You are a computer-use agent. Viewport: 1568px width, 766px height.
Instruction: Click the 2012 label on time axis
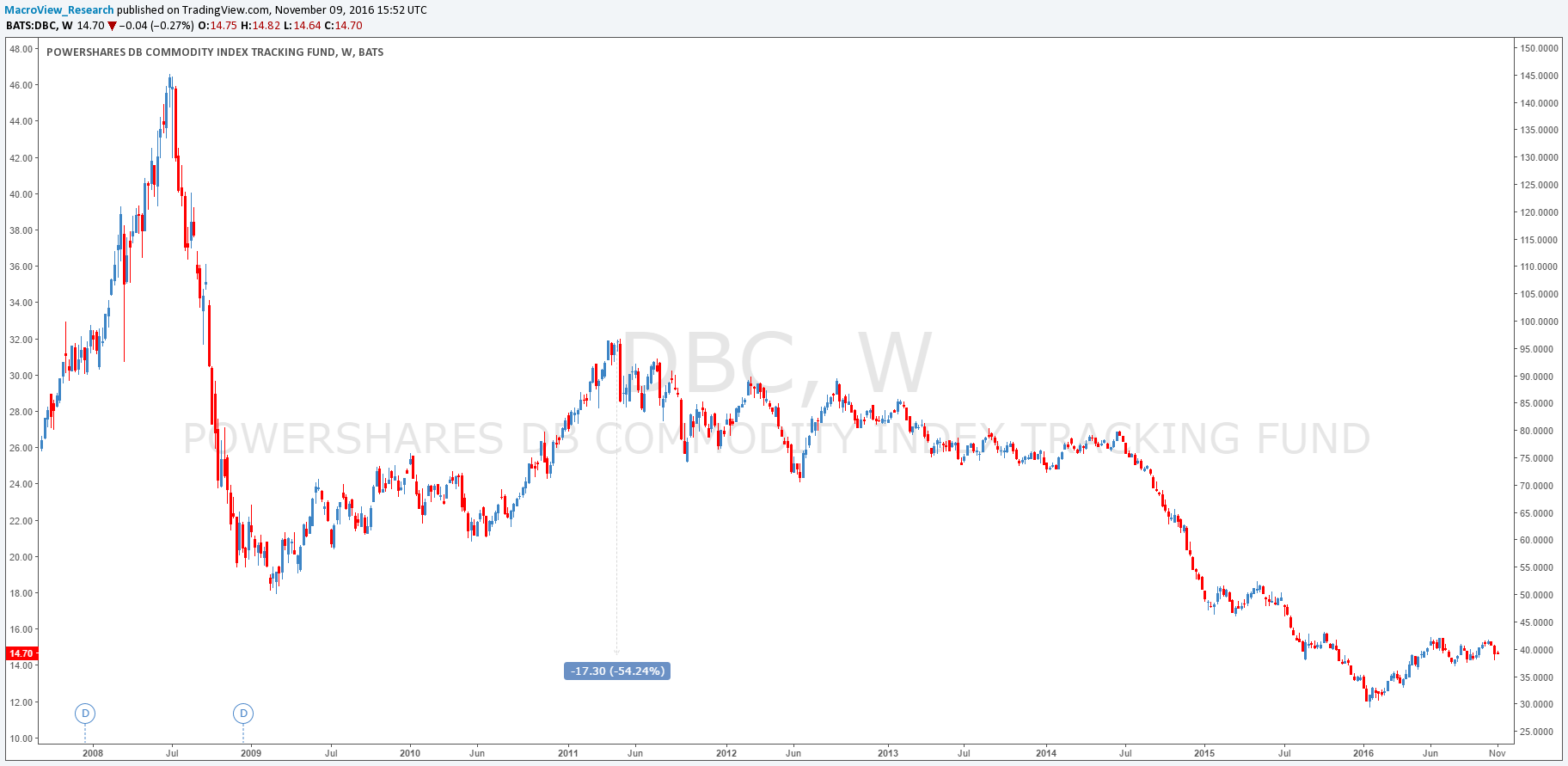[726, 753]
